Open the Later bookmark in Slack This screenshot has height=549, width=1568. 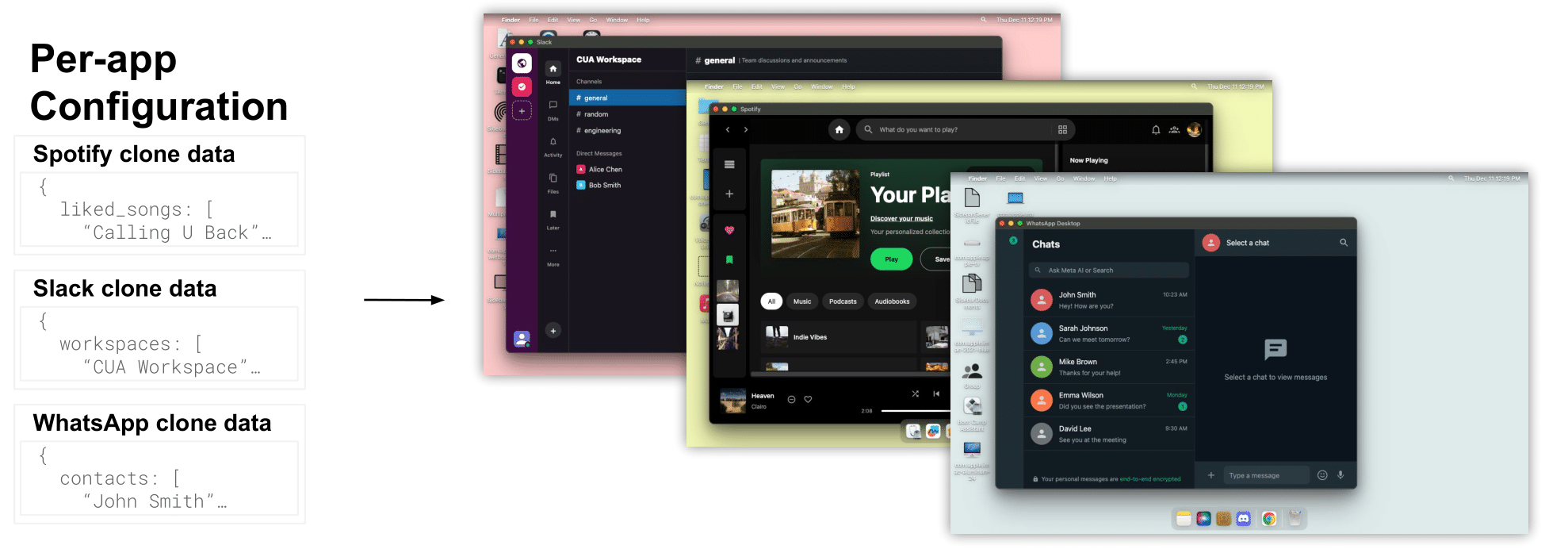pos(553,214)
